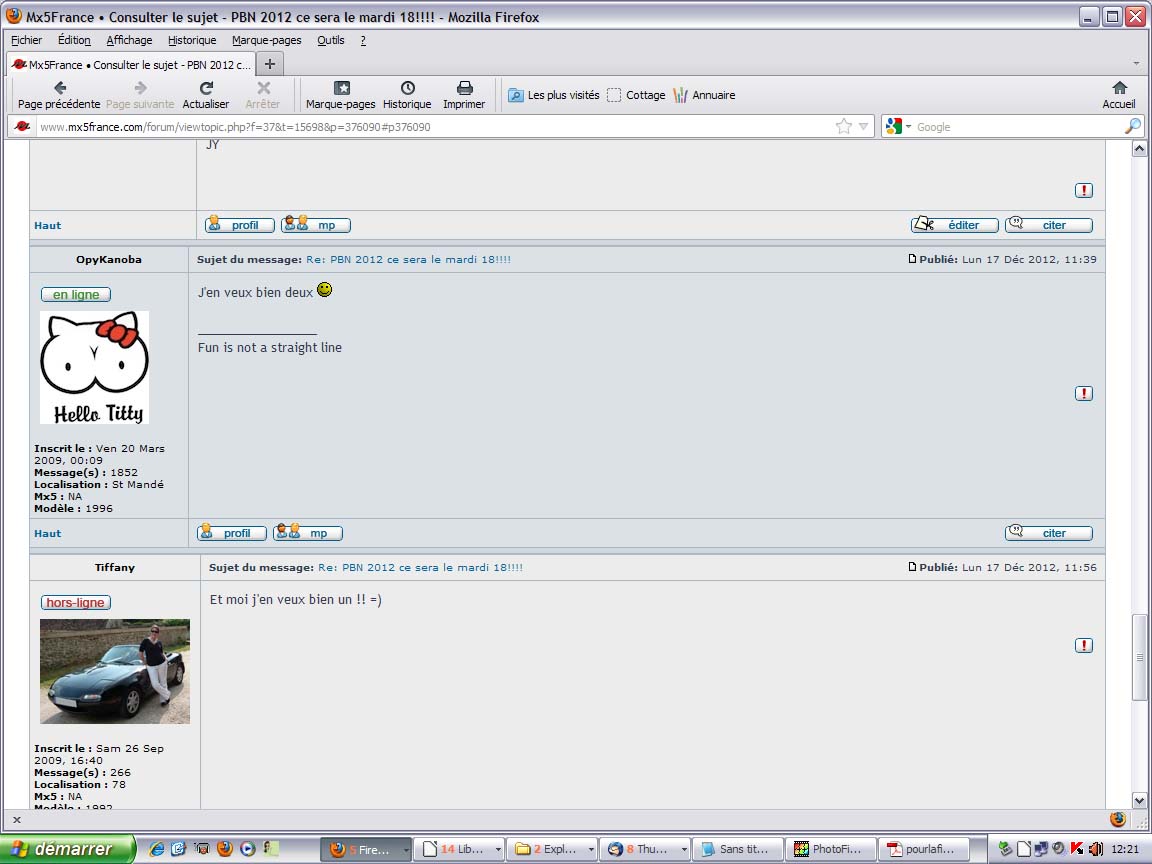Screen dimensions: 1152x864
Task: Click Tiffany post's small page icon
Action: (912, 566)
